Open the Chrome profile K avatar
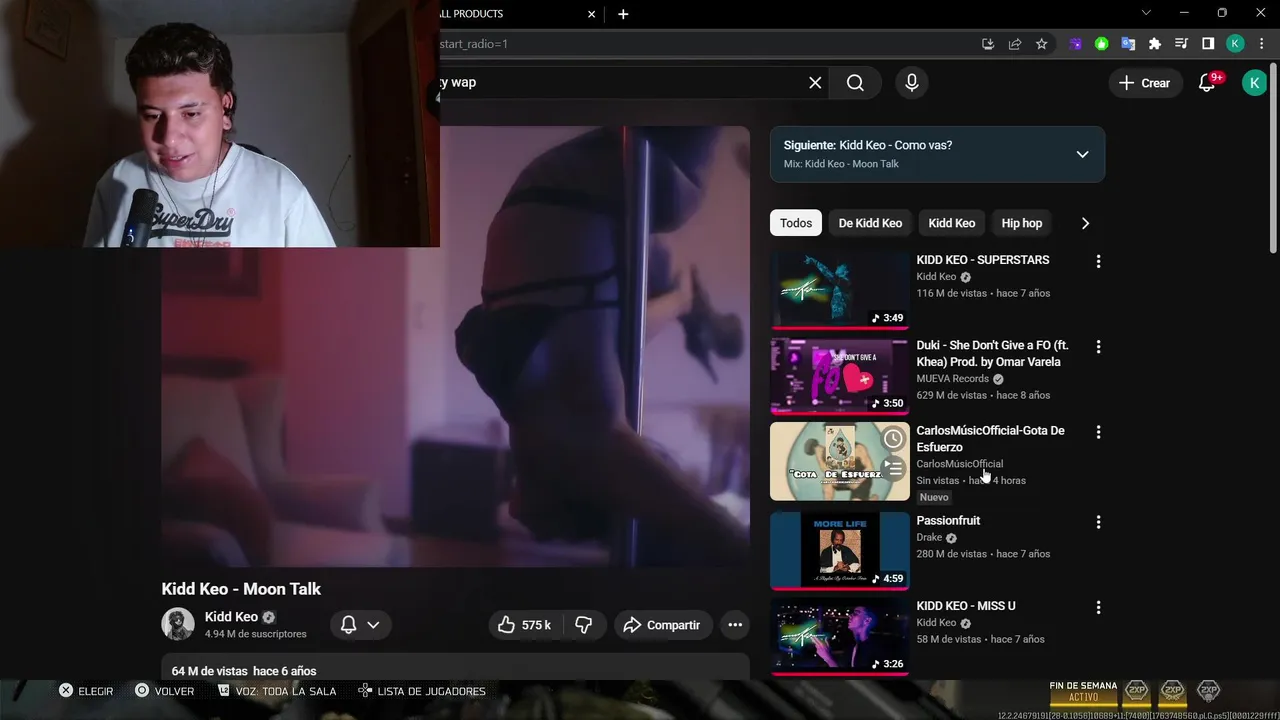The image size is (1280, 720). point(1235,44)
